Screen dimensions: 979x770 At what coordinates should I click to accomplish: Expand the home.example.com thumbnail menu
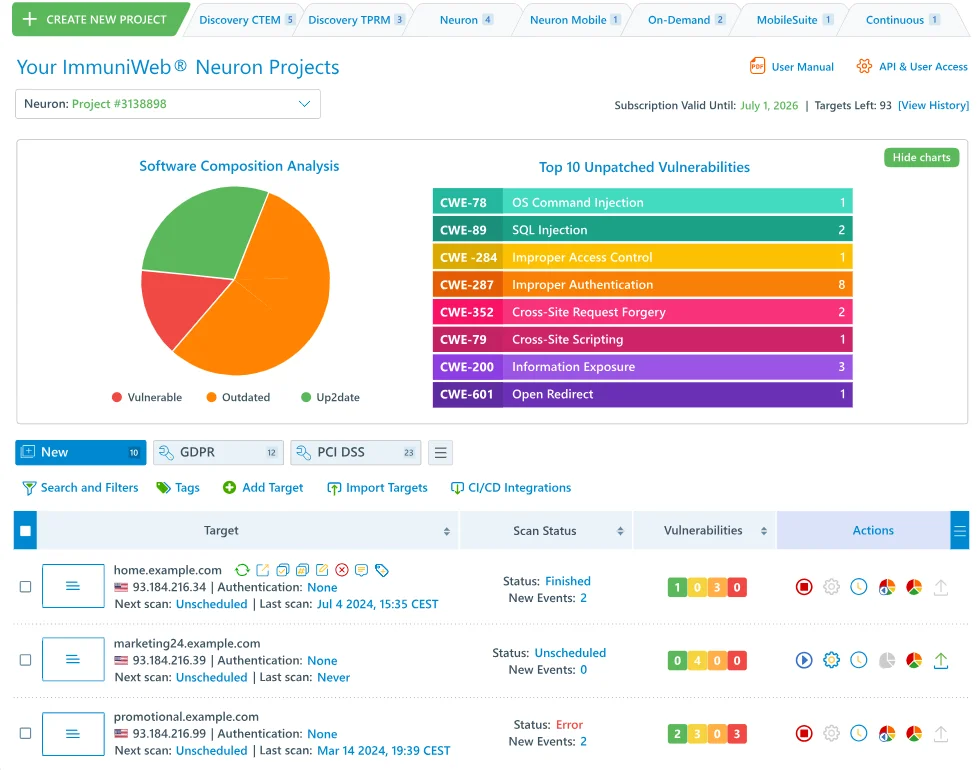click(73, 586)
